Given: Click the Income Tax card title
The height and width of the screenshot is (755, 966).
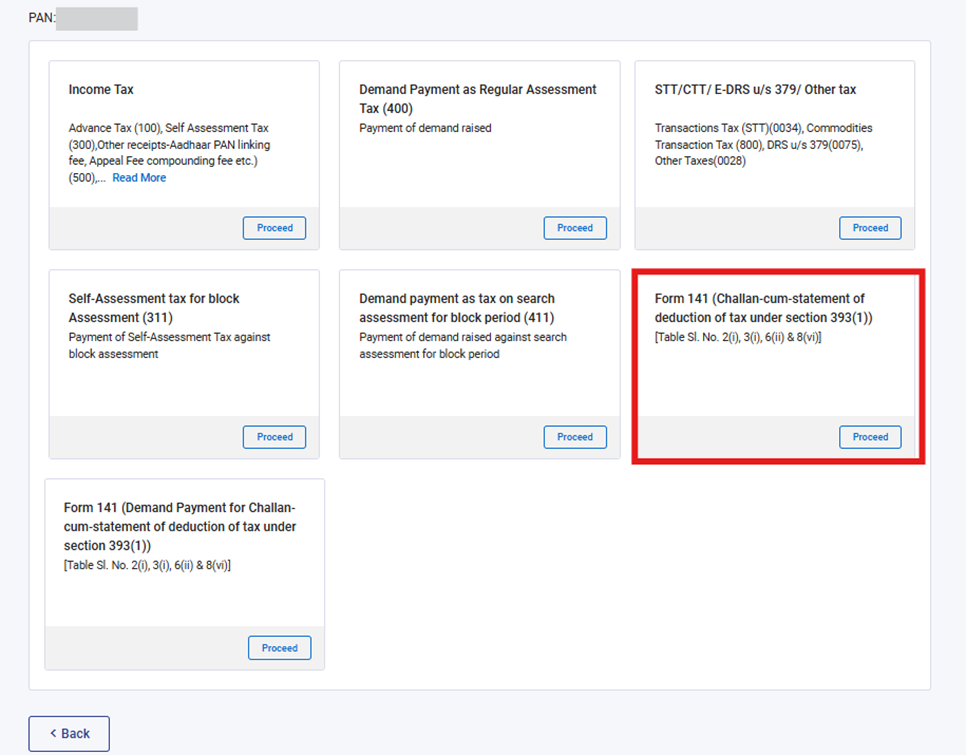Looking at the screenshot, I should click(x=101, y=90).
